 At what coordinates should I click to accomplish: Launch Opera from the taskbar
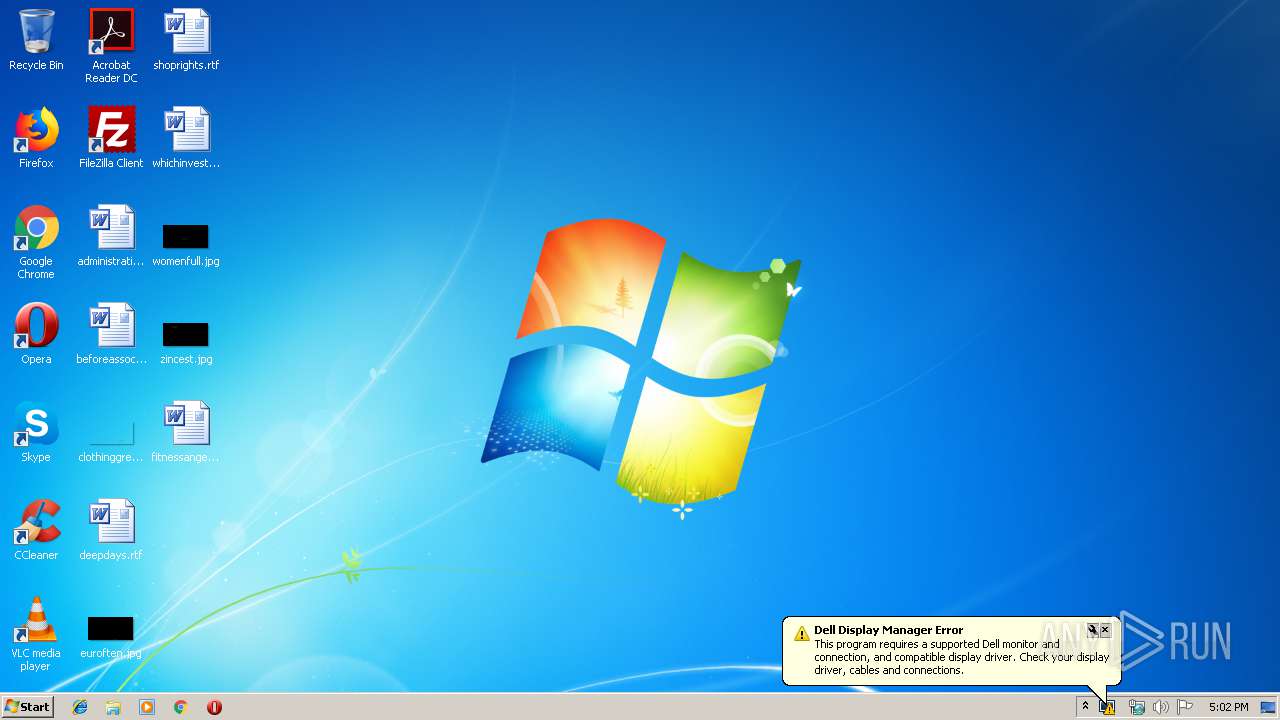pyautogui.click(x=214, y=707)
